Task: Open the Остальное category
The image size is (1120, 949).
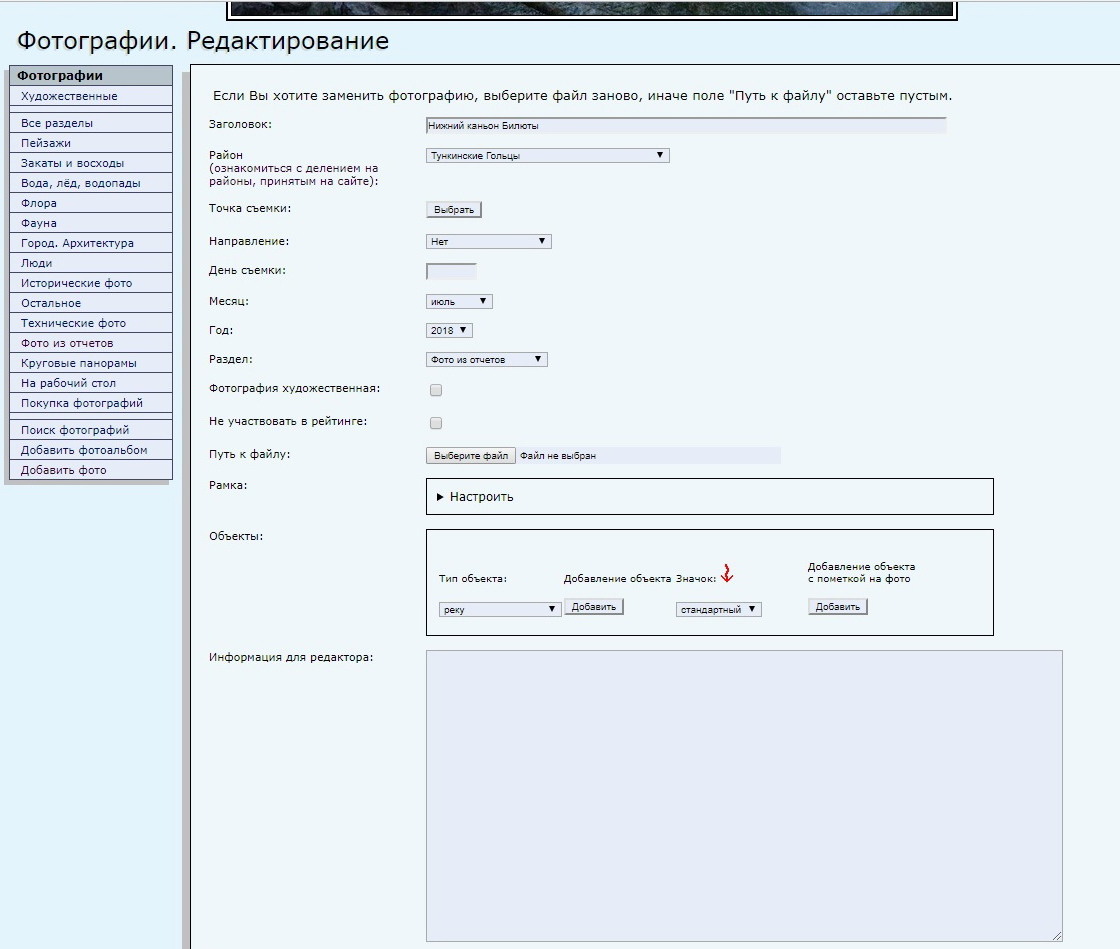Action: coord(91,303)
